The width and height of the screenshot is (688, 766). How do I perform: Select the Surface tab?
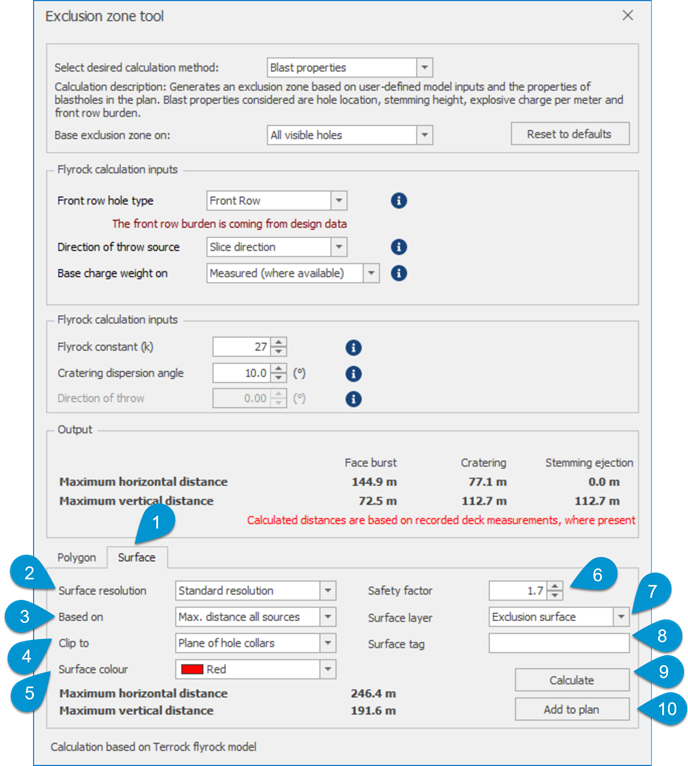[137, 557]
